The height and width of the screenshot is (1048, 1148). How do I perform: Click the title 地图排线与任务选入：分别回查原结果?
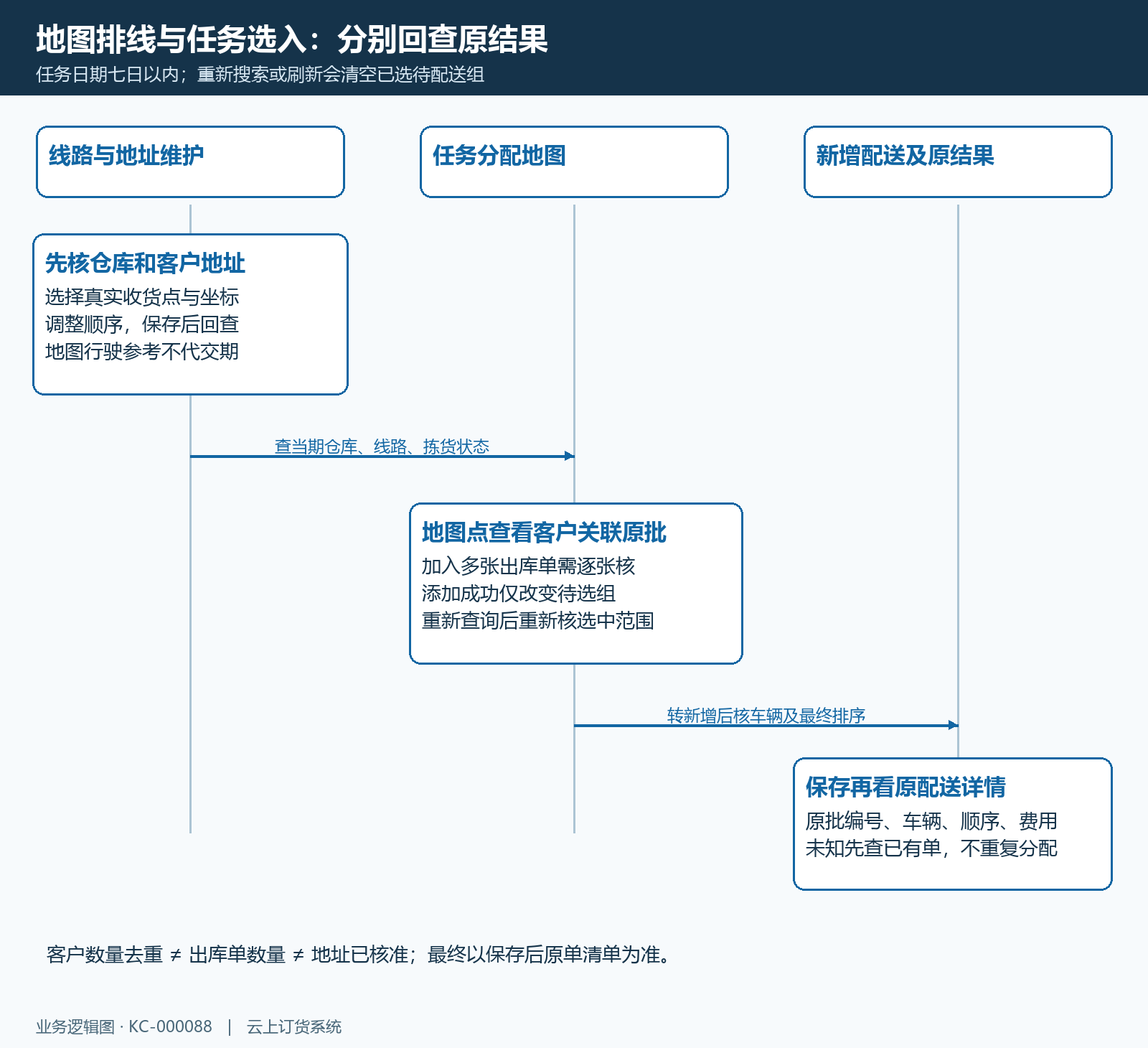292,39
